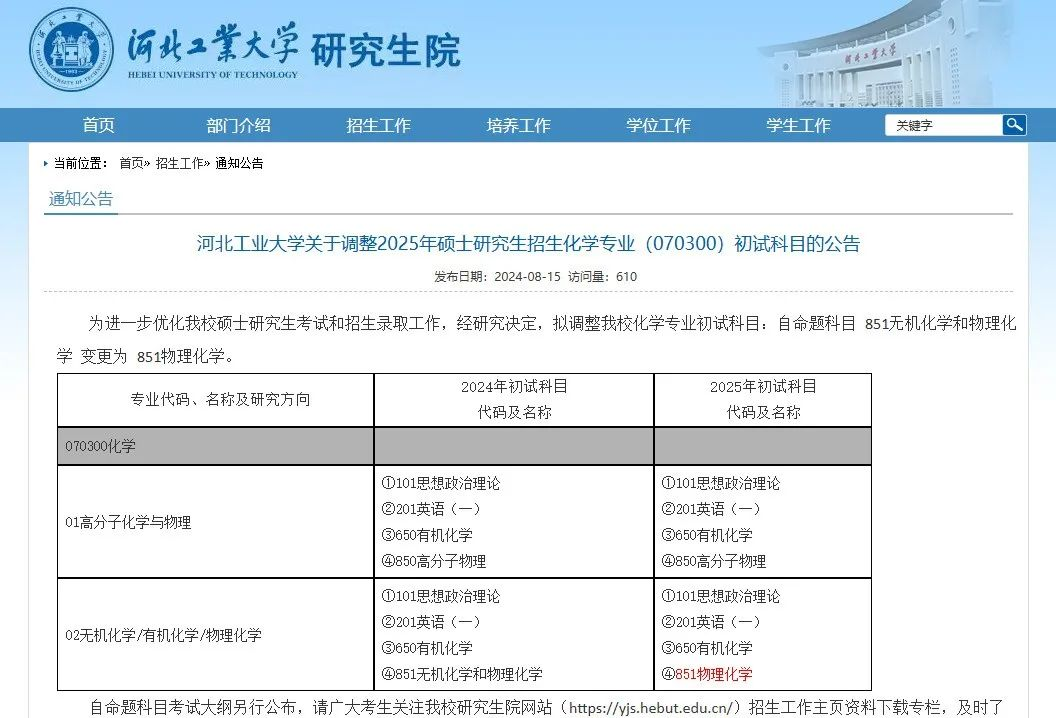Click the 招生工作 breadcrumb link
Image resolution: width=1056 pixels, height=718 pixels.
[179, 163]
